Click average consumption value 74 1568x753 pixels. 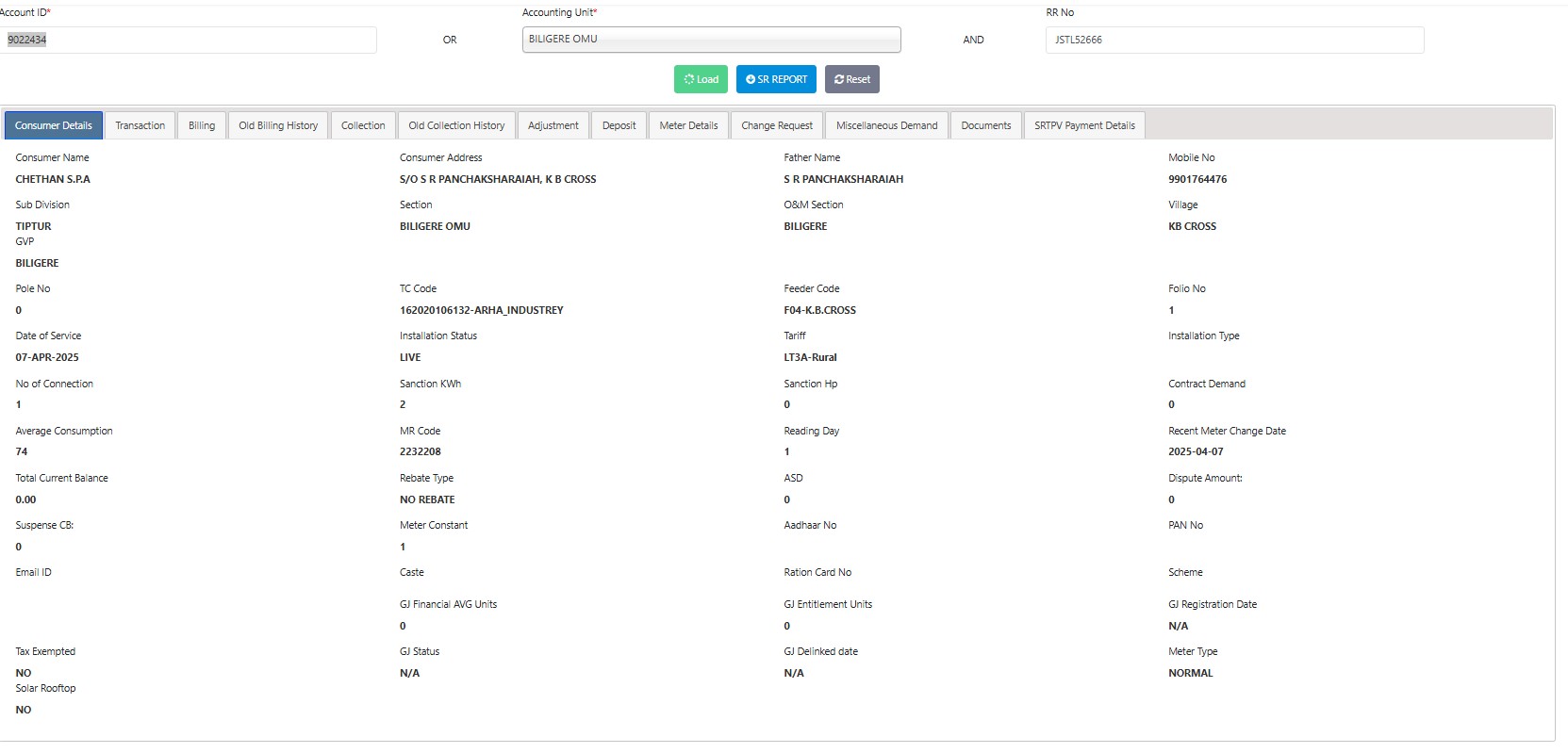tap(22, 451)
